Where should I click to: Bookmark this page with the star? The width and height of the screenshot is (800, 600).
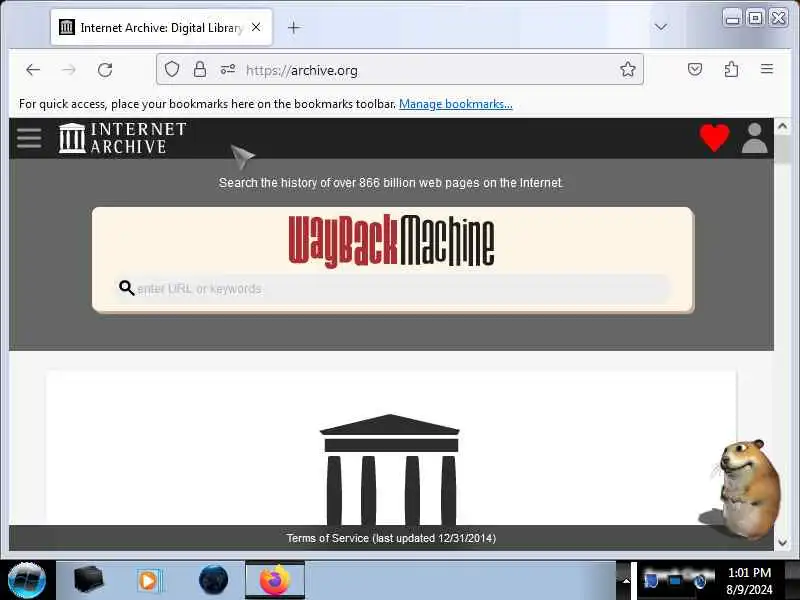click(628, 69)
